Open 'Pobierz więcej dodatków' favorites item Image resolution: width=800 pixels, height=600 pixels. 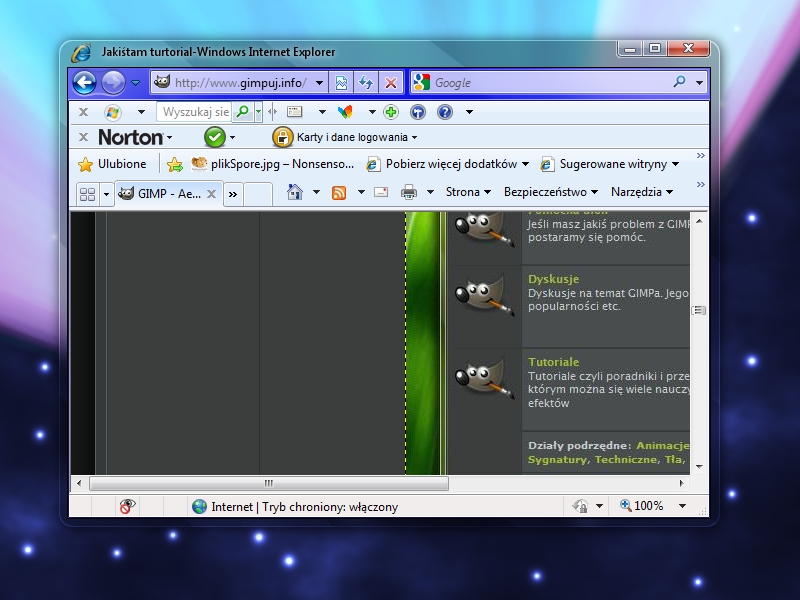(448, 164)
